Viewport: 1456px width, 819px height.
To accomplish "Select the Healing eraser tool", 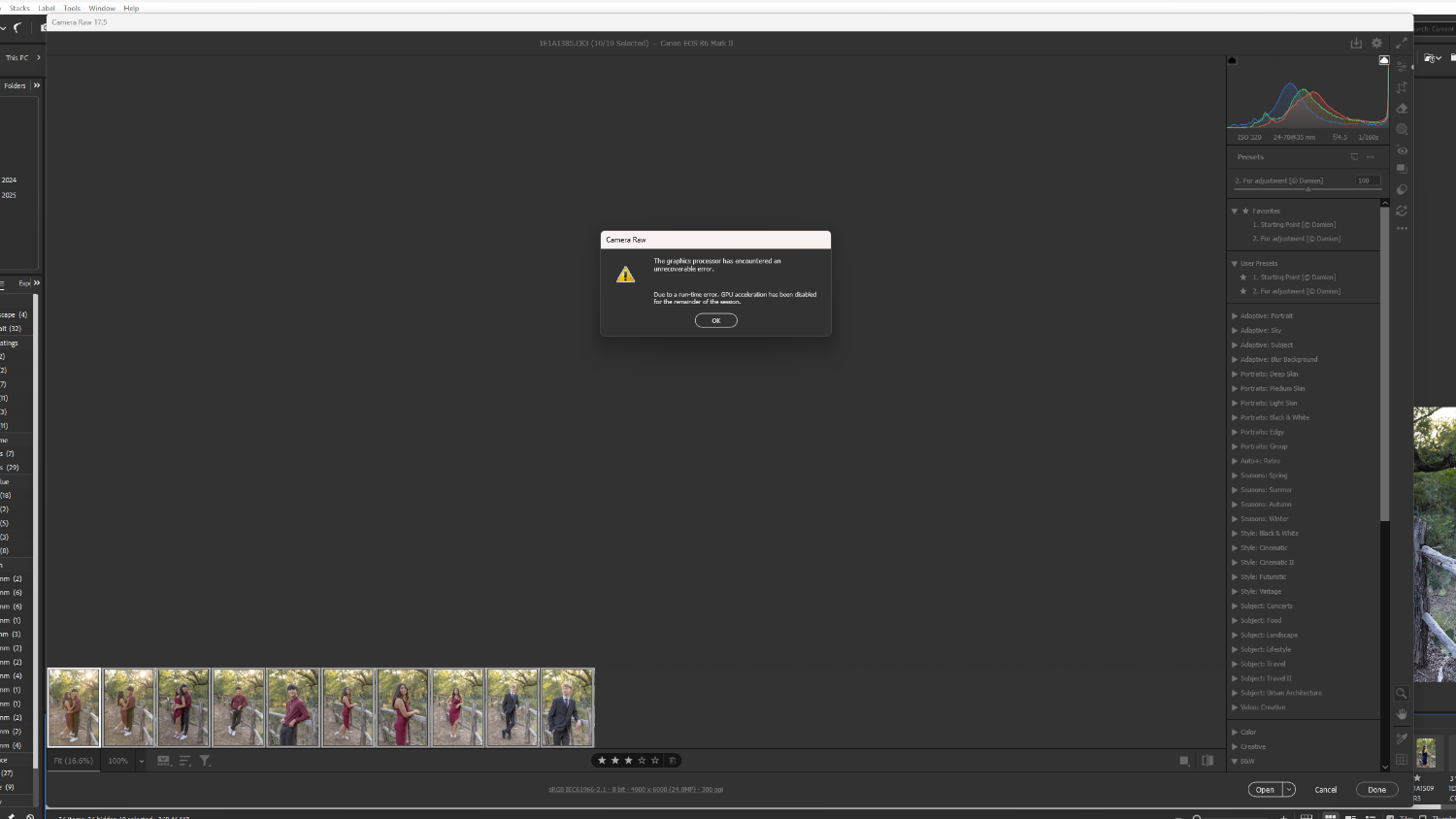I will (1402, 109).
